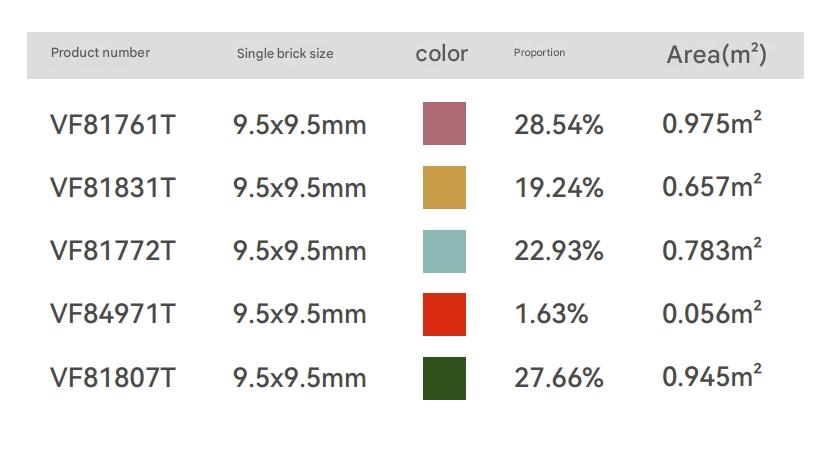Click product number VF81831T
Image resolution: width=836 pixels, height=469 pixels.
(113, 188)
